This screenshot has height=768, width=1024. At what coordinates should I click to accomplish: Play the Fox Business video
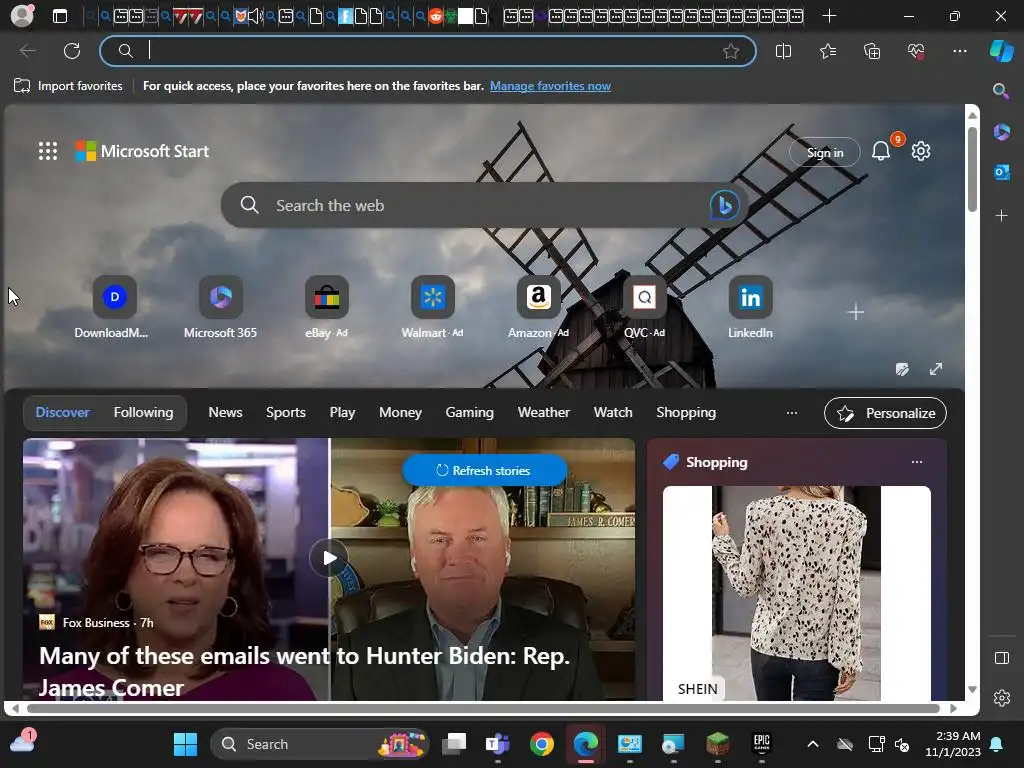[329, 558]
